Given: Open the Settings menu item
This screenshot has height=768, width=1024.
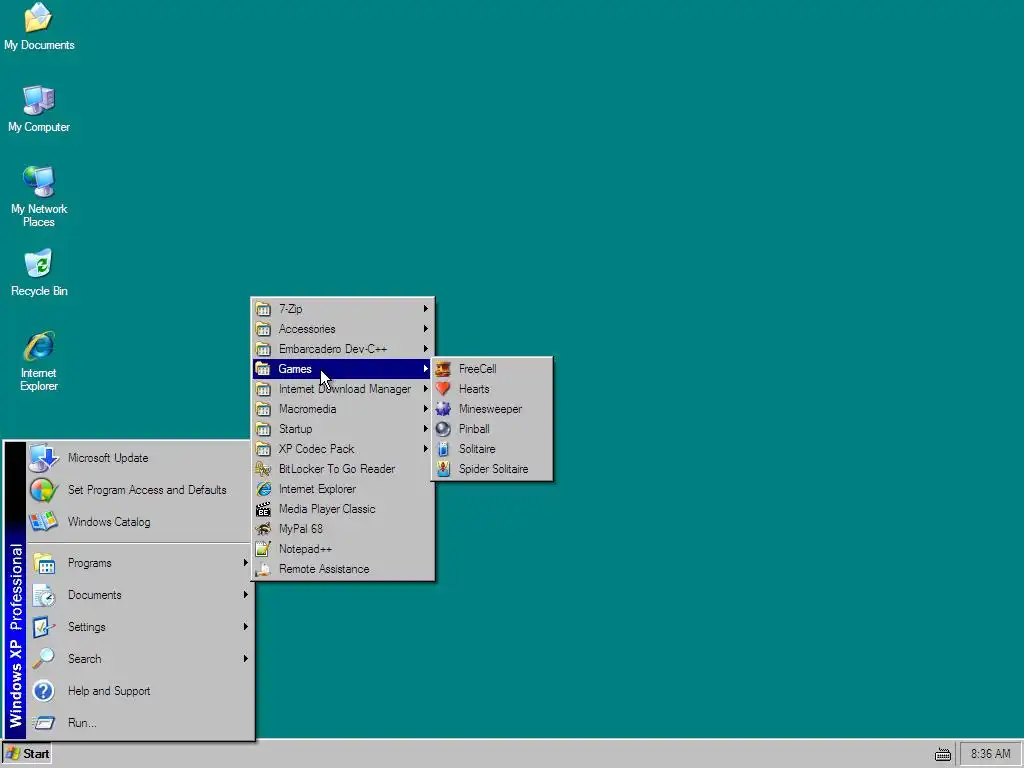Looking at the screenshot, I should (139, 627).
